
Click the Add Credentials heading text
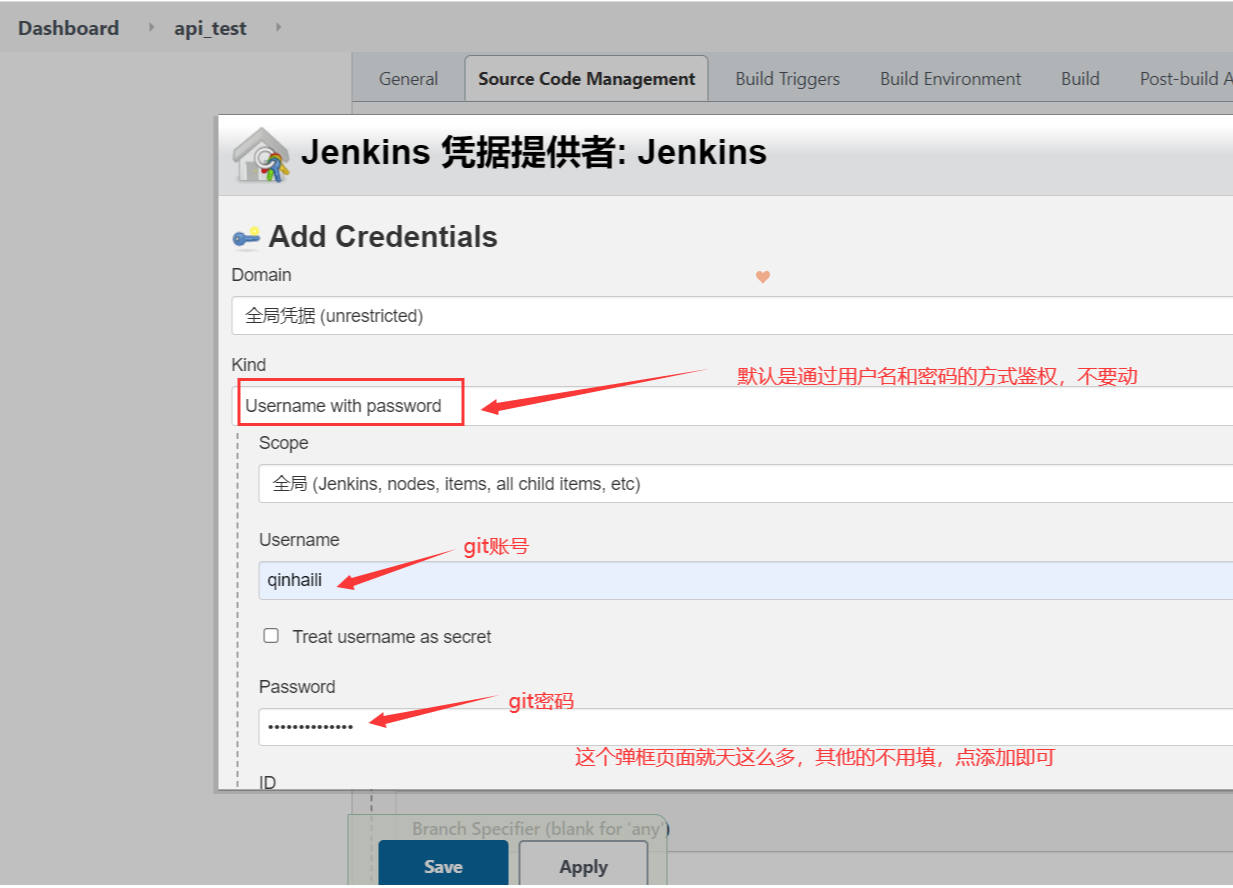(x=383, y=237)
